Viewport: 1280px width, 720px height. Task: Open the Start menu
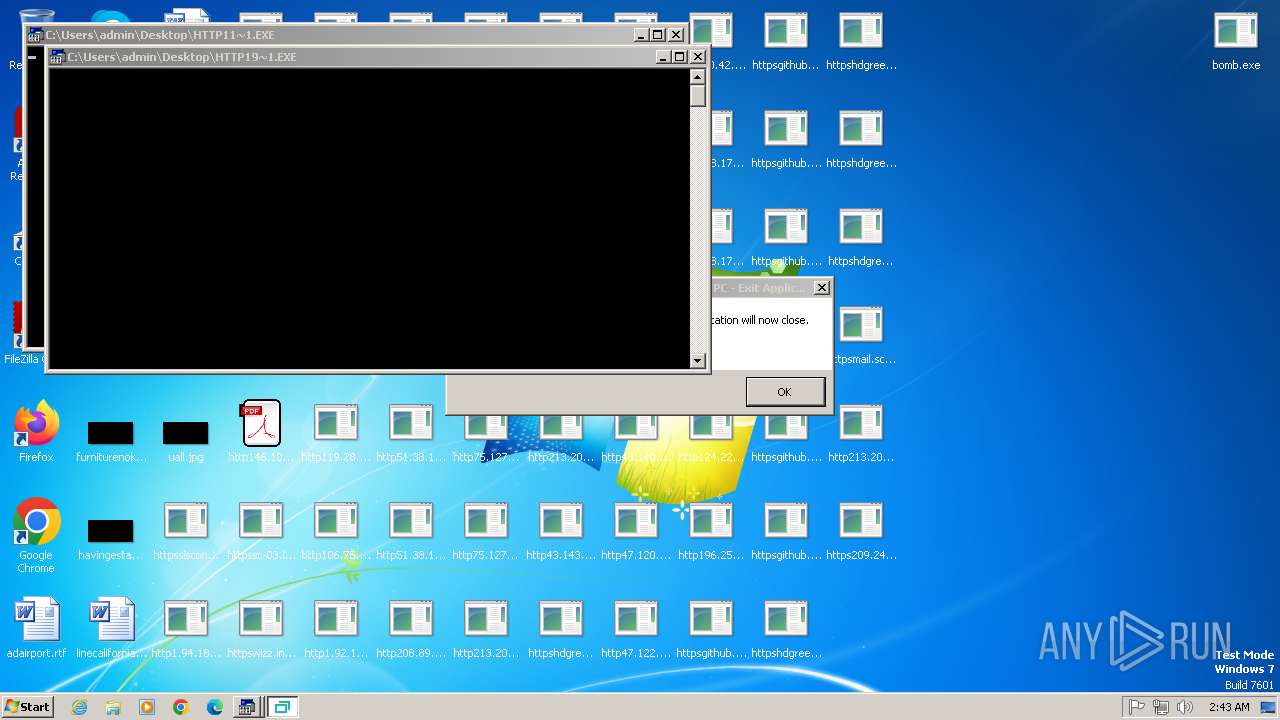27,707
